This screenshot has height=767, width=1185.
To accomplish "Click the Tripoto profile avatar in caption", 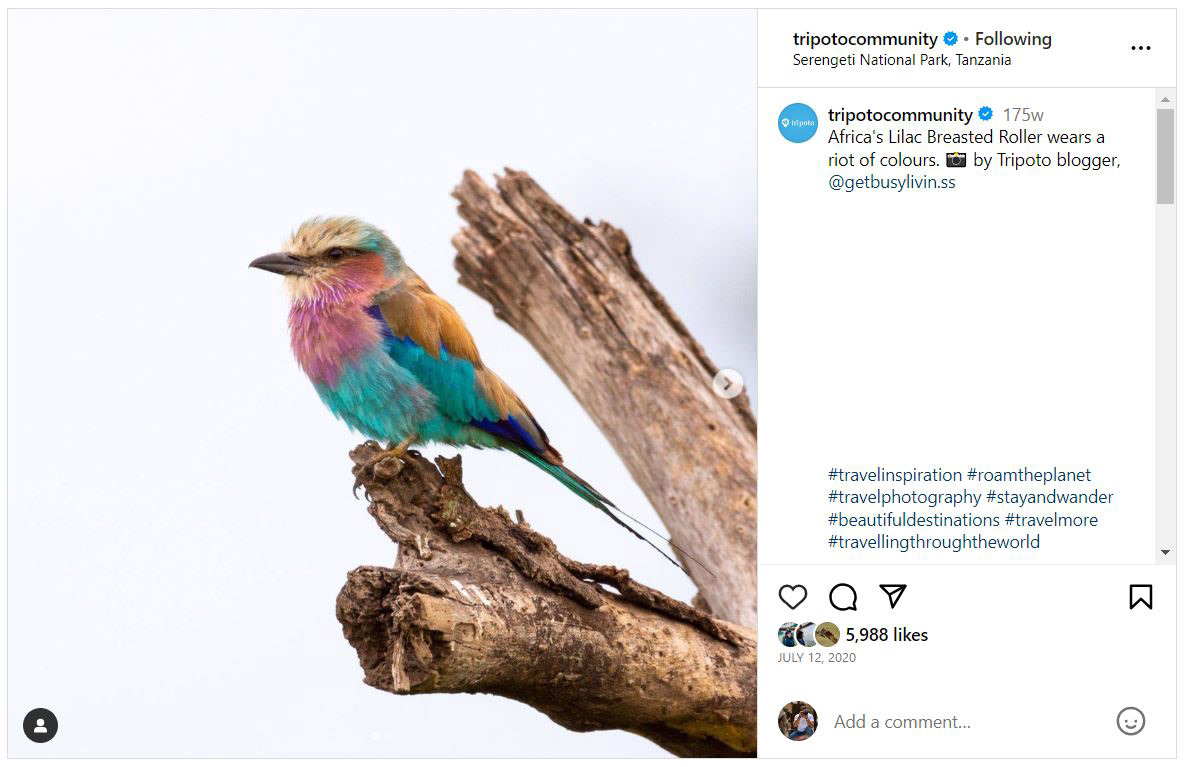I will (798, 123).
